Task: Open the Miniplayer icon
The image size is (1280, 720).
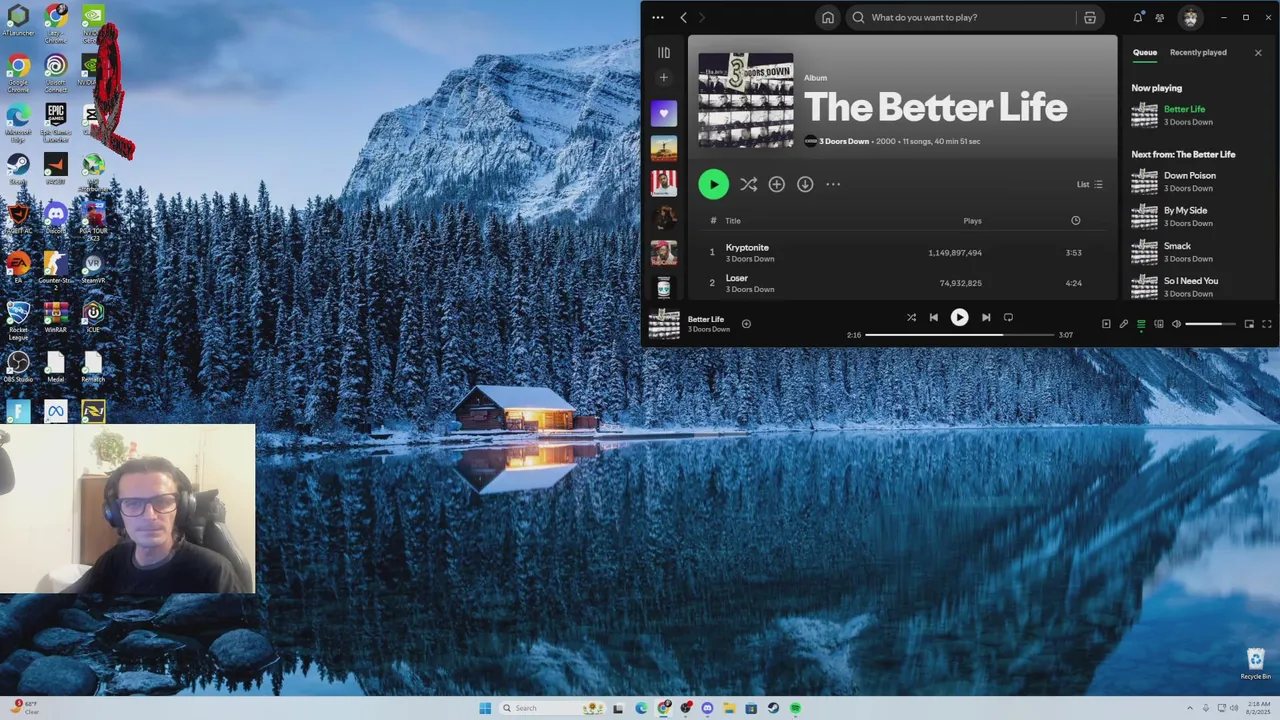Action: coord(1249,324)
